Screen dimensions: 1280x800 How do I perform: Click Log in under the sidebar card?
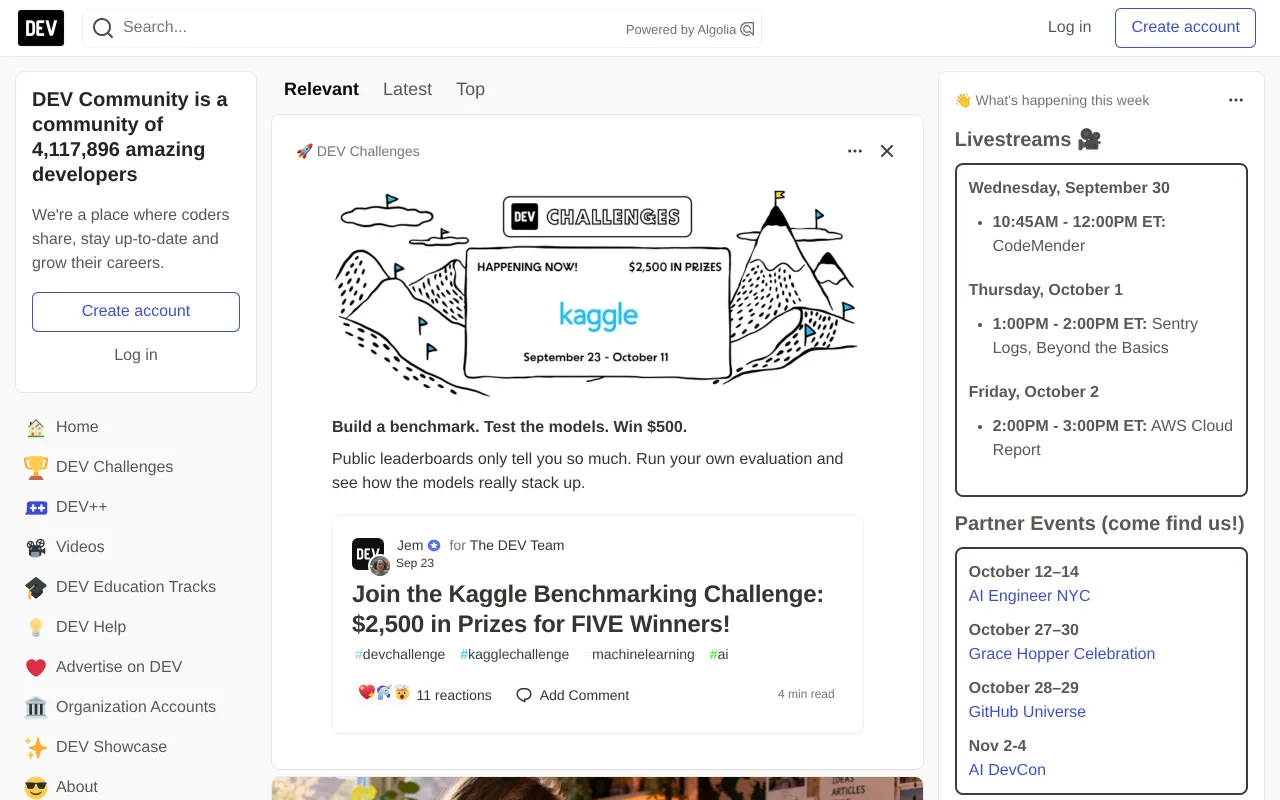136,355
